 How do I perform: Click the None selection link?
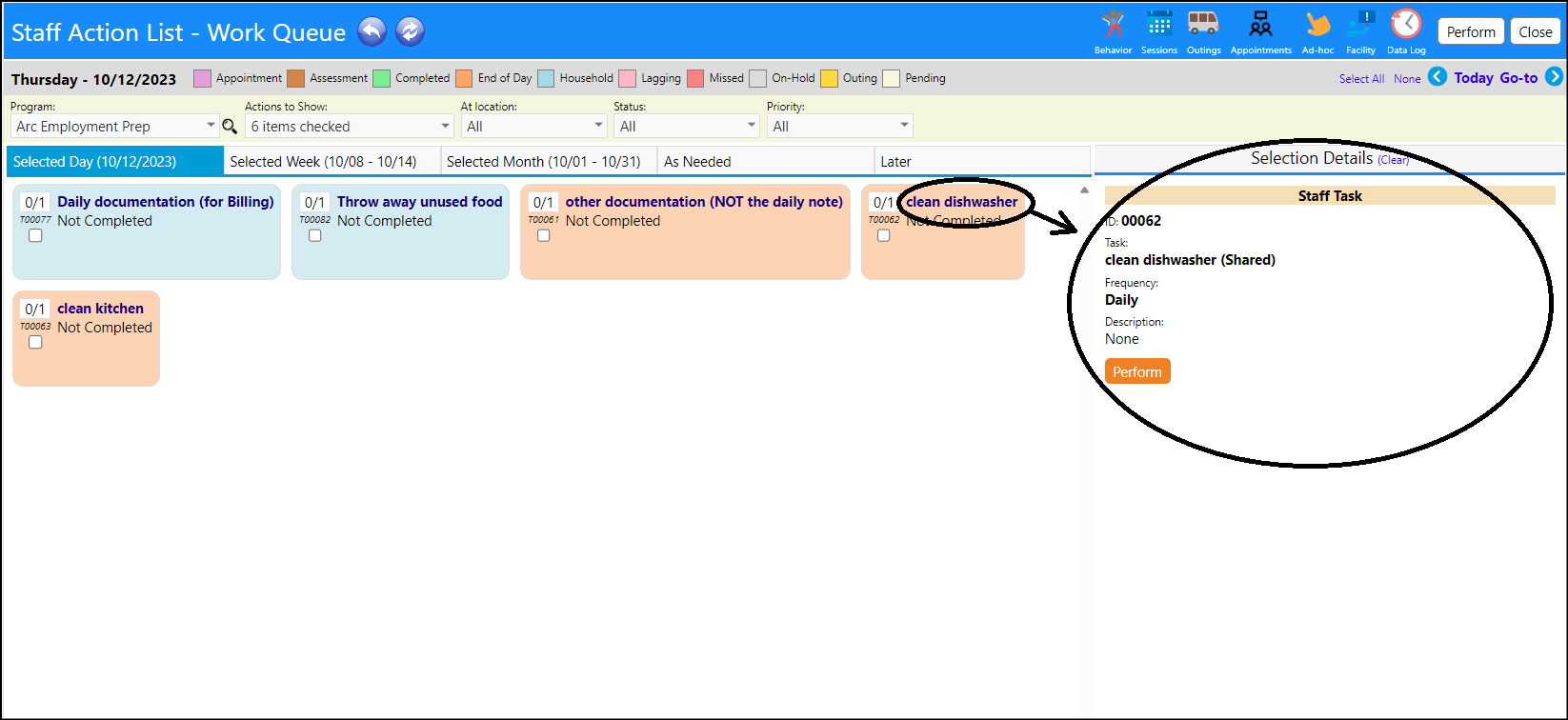pyautogui.click(x=1407, y=79)
